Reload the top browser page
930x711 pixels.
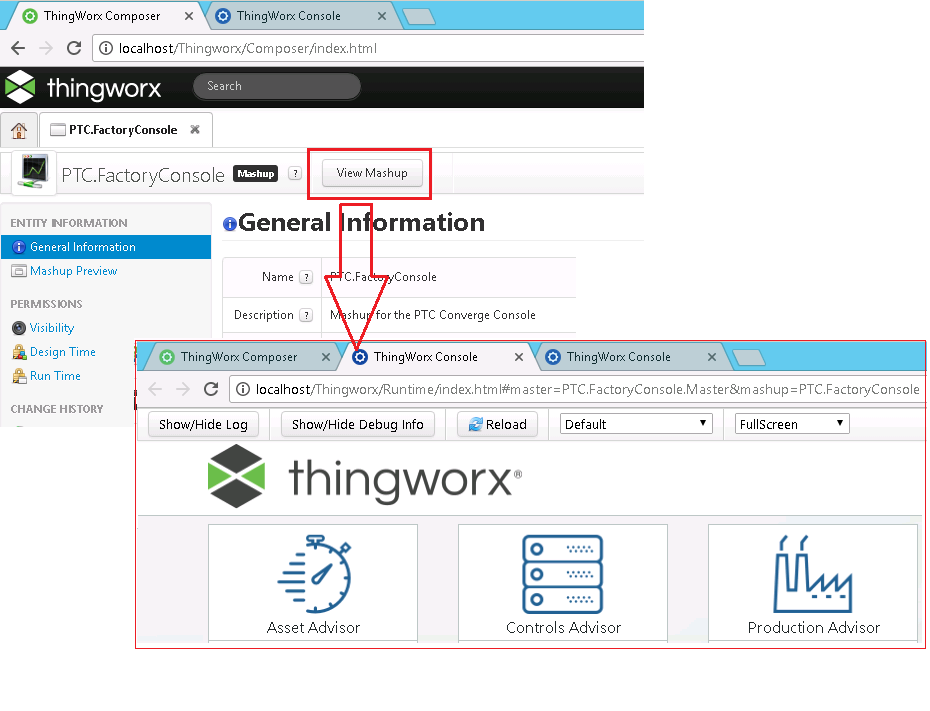[74, 48]
